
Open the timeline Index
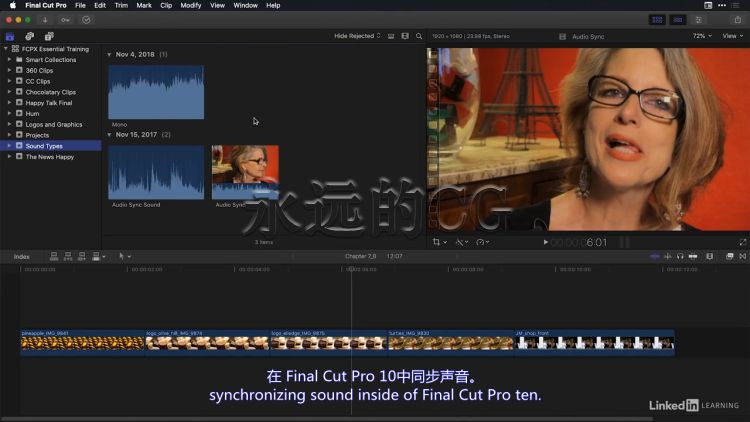pos(22,257)
